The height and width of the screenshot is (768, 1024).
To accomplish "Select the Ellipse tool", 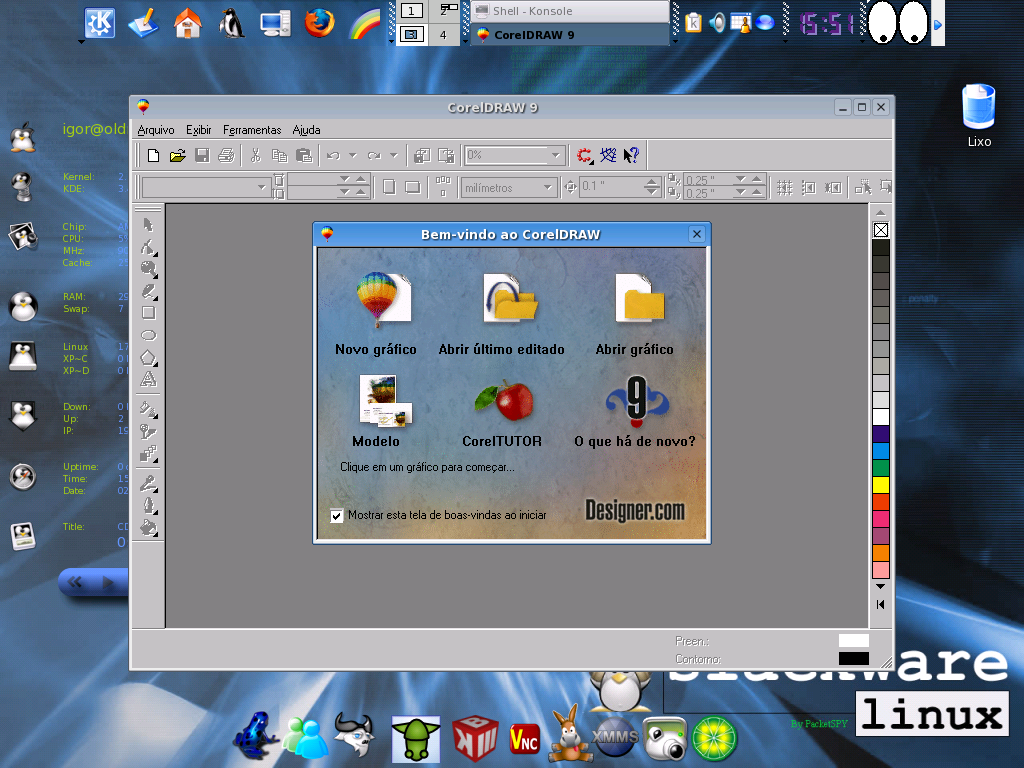I will pyautogui.click(x=148, y=335).
